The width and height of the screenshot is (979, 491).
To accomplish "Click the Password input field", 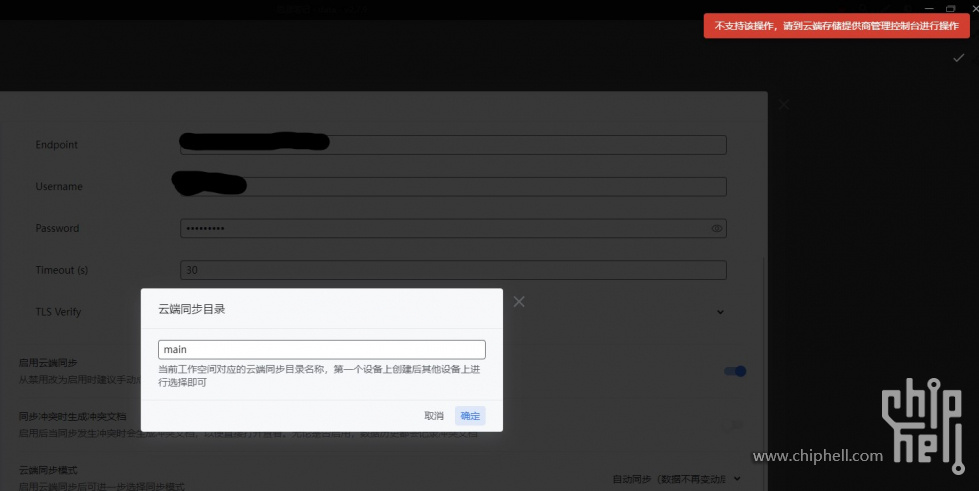I will 453,228.
